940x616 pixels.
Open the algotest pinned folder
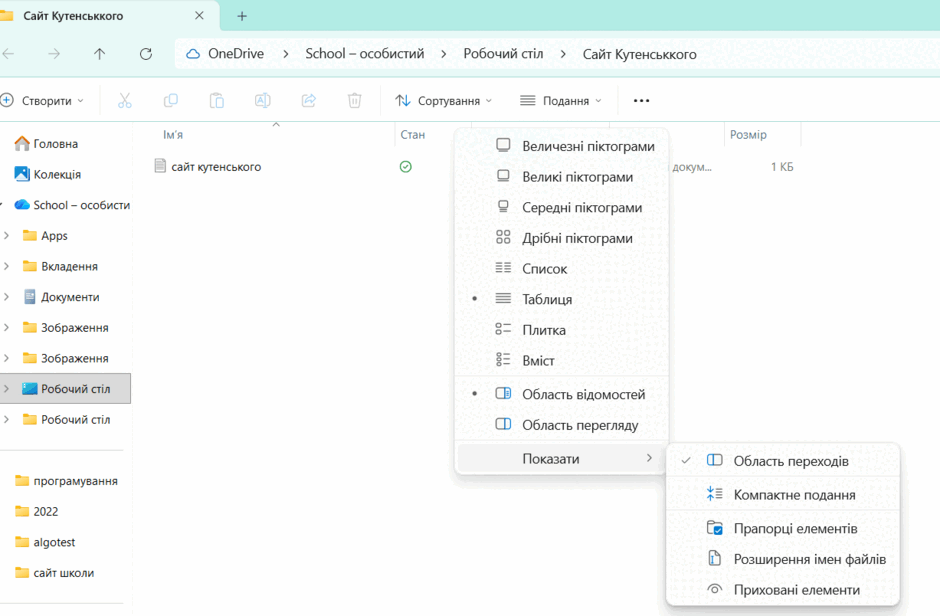(x=45, y=542)
